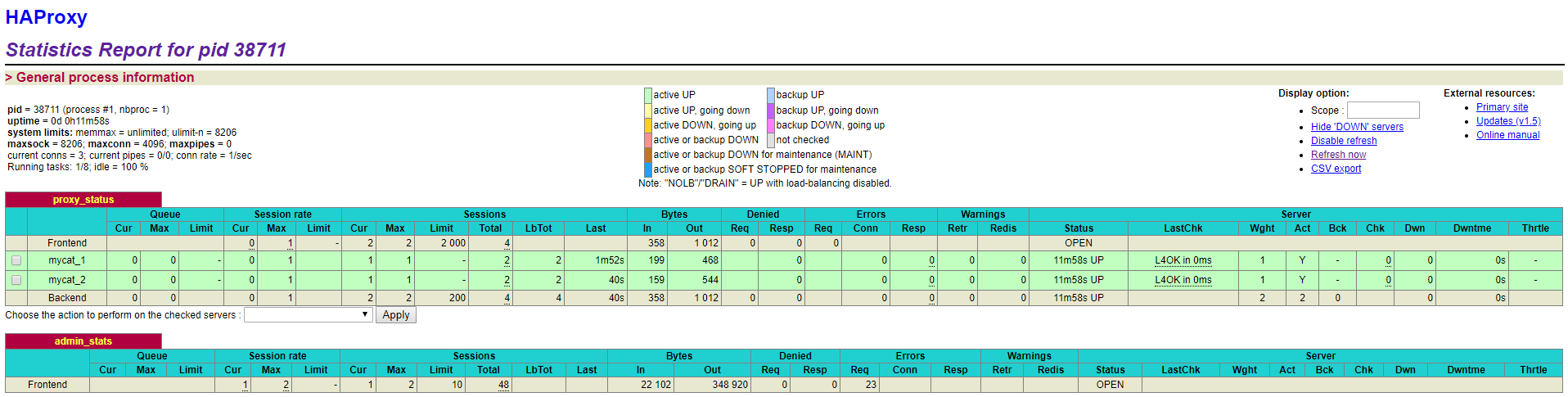The height and width of the screenshot is (397, 1568).
Task: Click Backend status 11m58s UP in proxy_status
Action: pos(1079,298)
